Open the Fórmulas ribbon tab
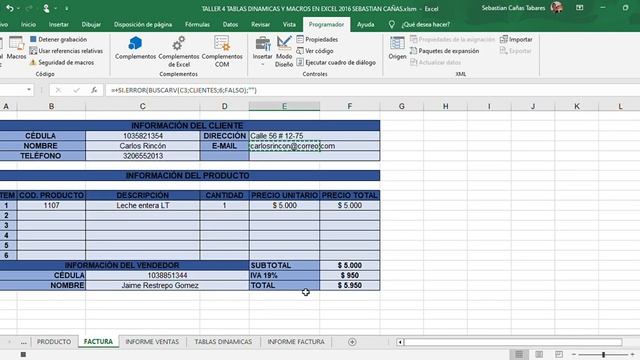 (198, 24)
